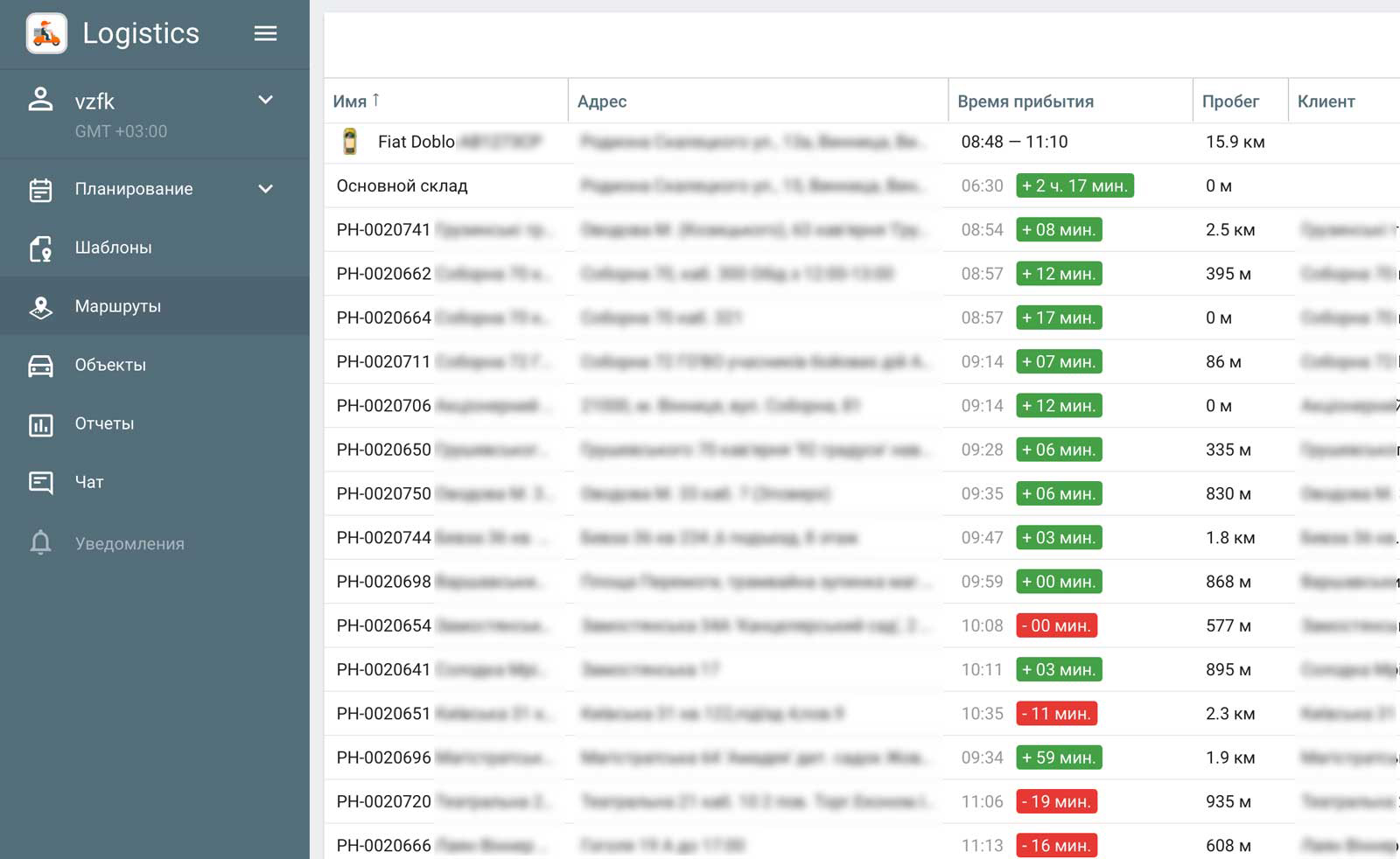
Task: Click the red -16 мин. badge
Action: [x=1056, y=845]
